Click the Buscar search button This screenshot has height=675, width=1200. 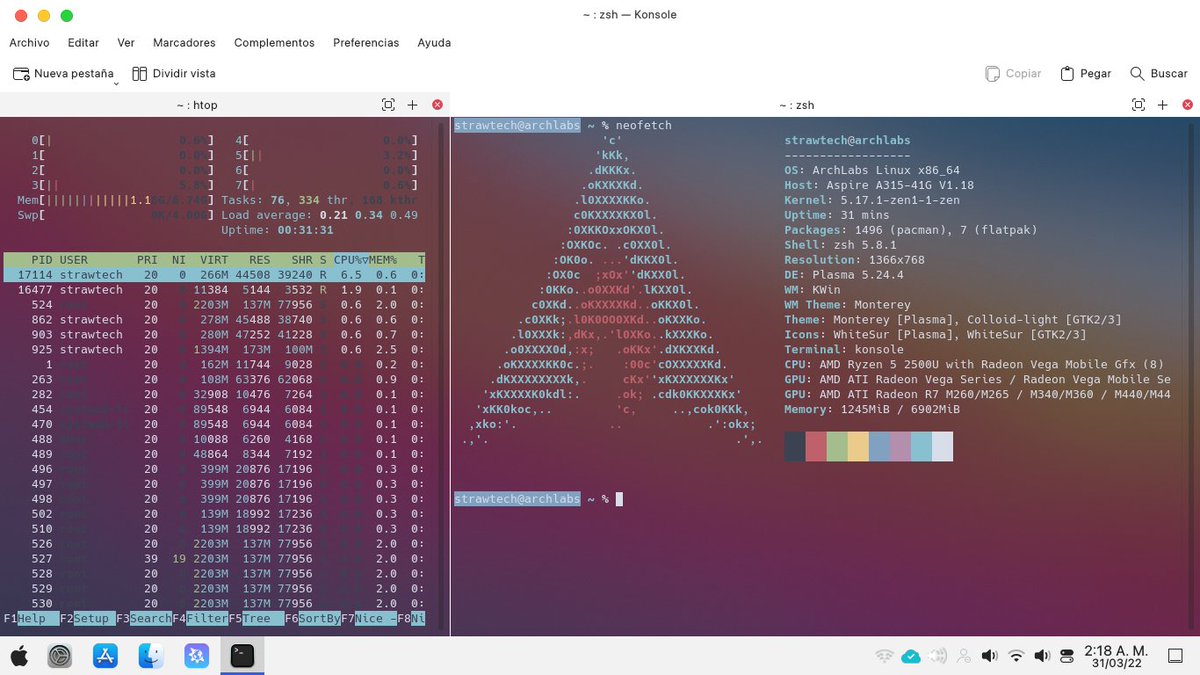[1159, 74]
